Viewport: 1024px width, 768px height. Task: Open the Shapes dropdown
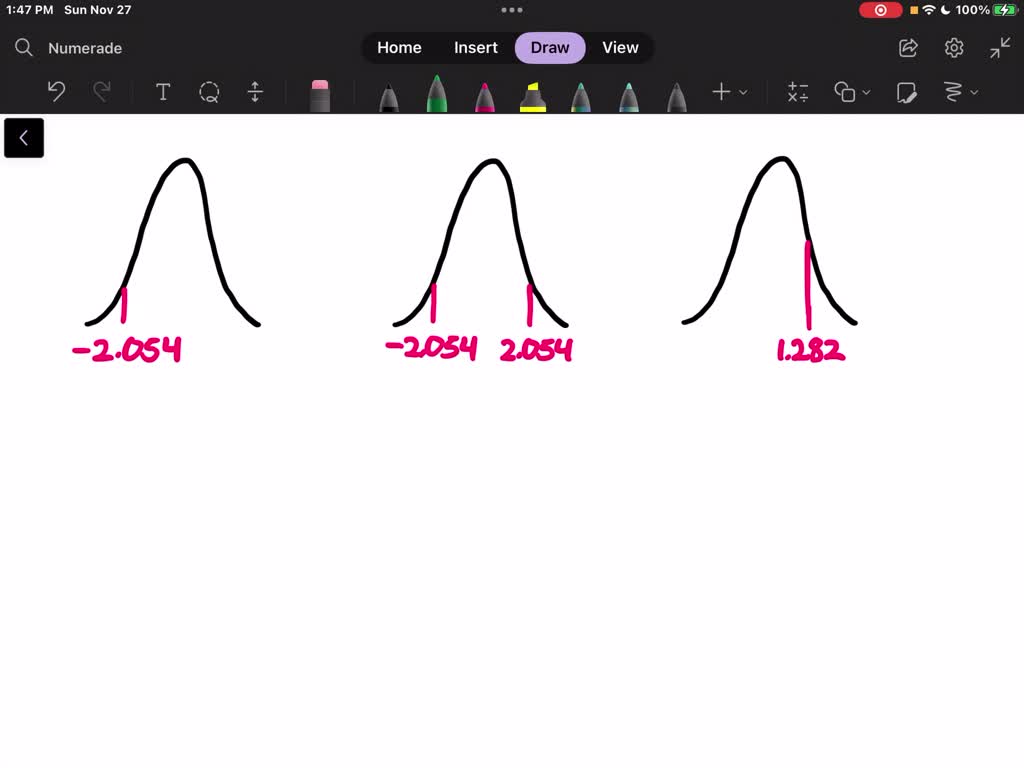[852, 92]
